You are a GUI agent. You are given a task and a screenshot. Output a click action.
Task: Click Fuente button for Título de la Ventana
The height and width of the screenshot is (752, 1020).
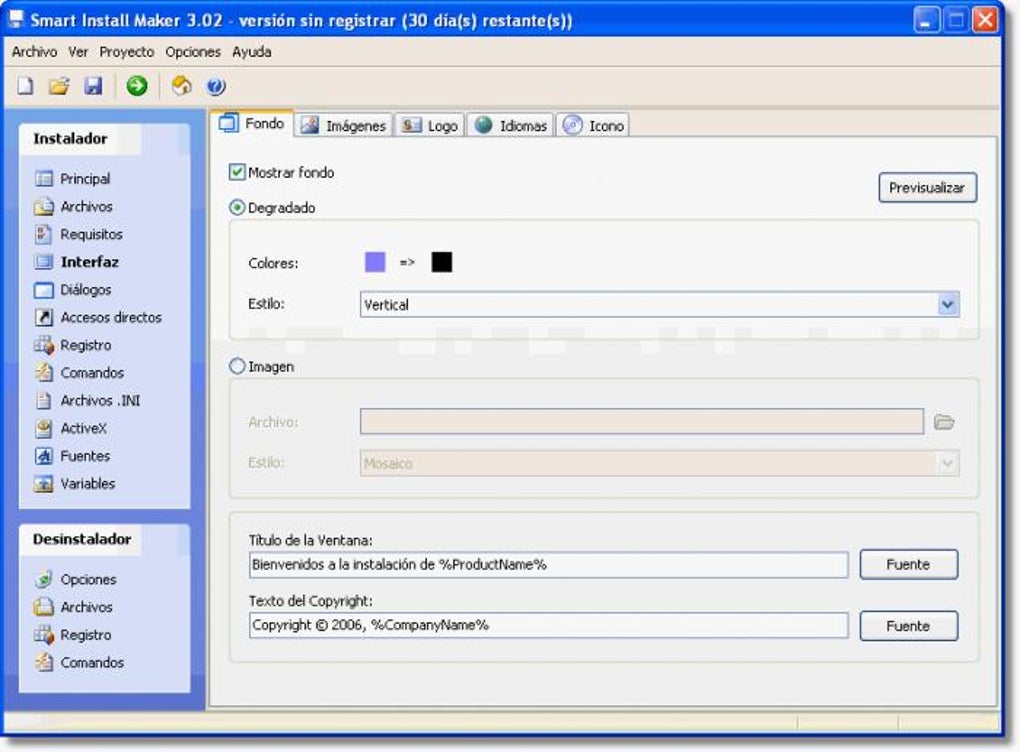[908, 564]
